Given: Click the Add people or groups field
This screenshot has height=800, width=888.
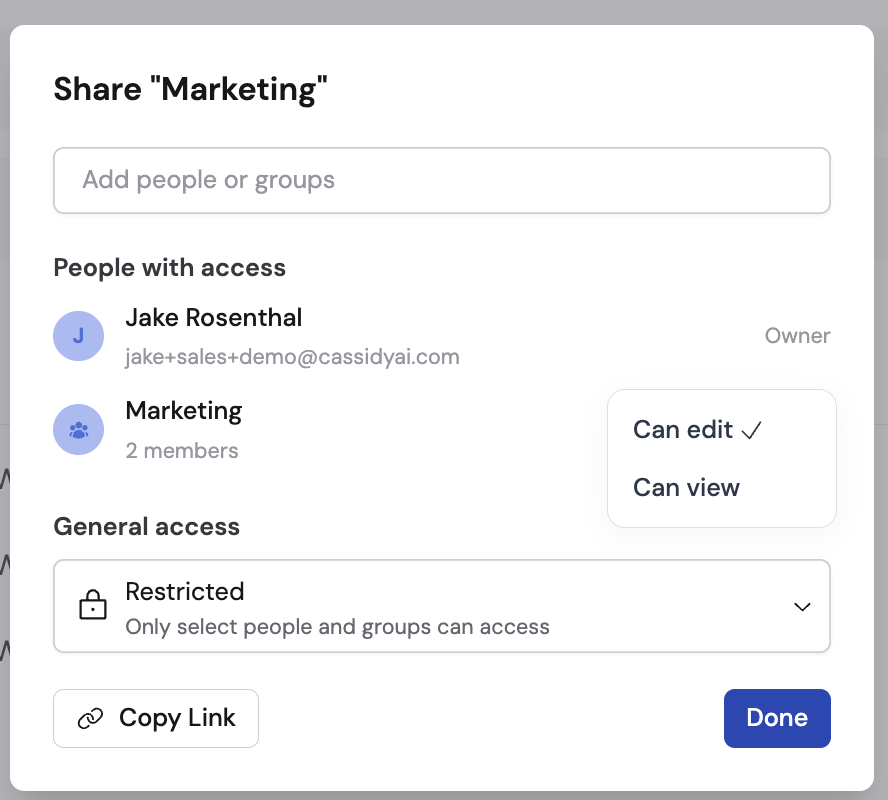Looking at the screenshot, I should tap(442, 180).
